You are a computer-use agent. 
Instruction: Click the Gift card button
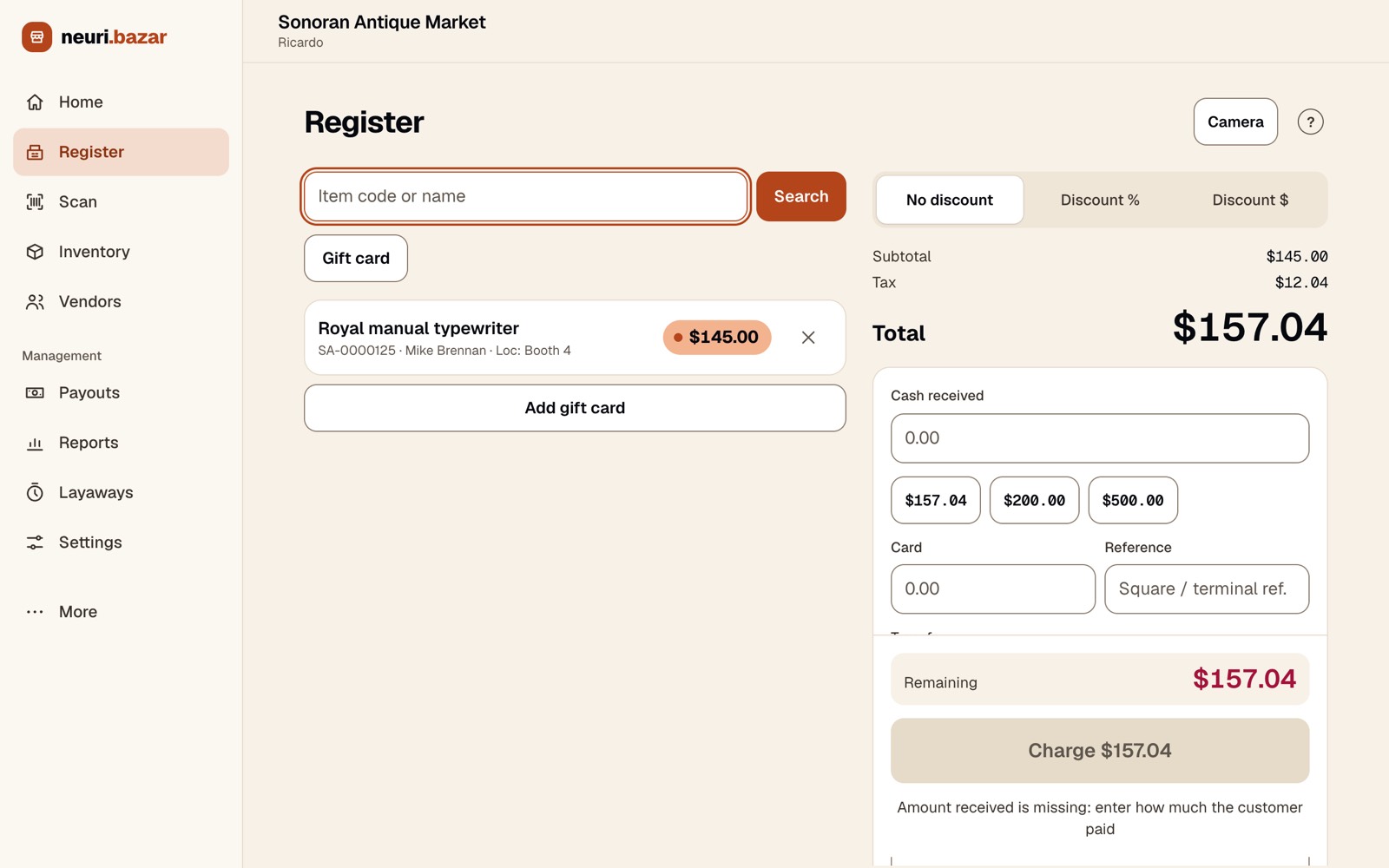point(356,258)
